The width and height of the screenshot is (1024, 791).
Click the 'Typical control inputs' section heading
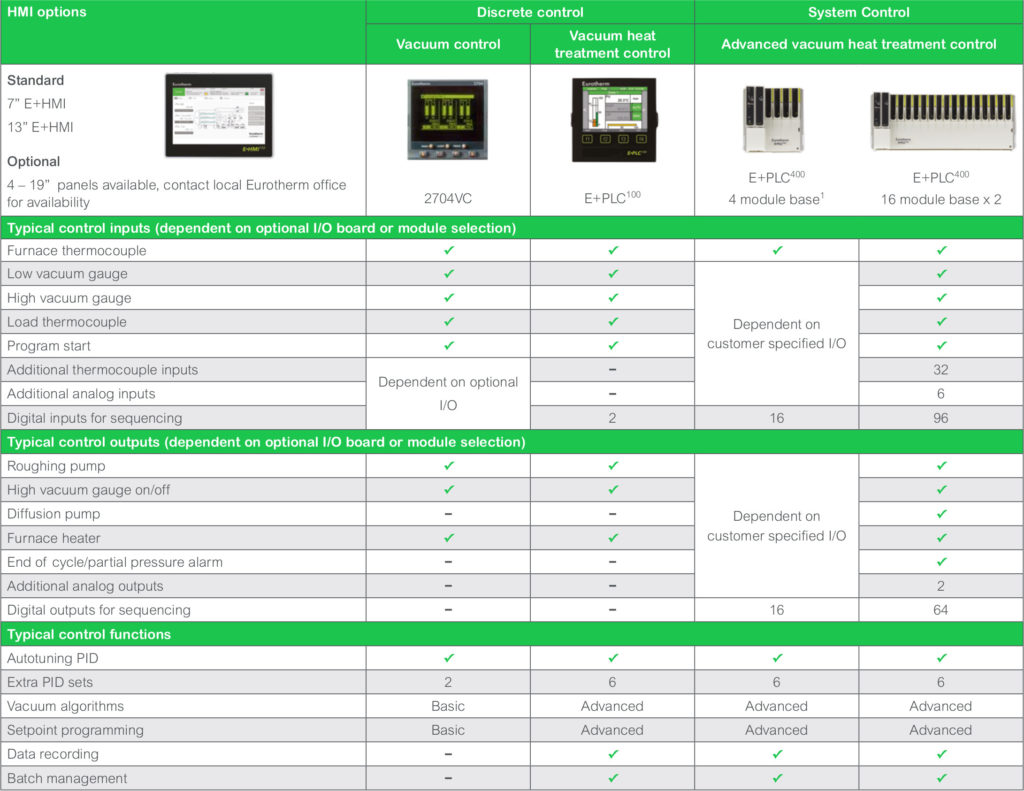pyautogui.click(x=261, y=228)
